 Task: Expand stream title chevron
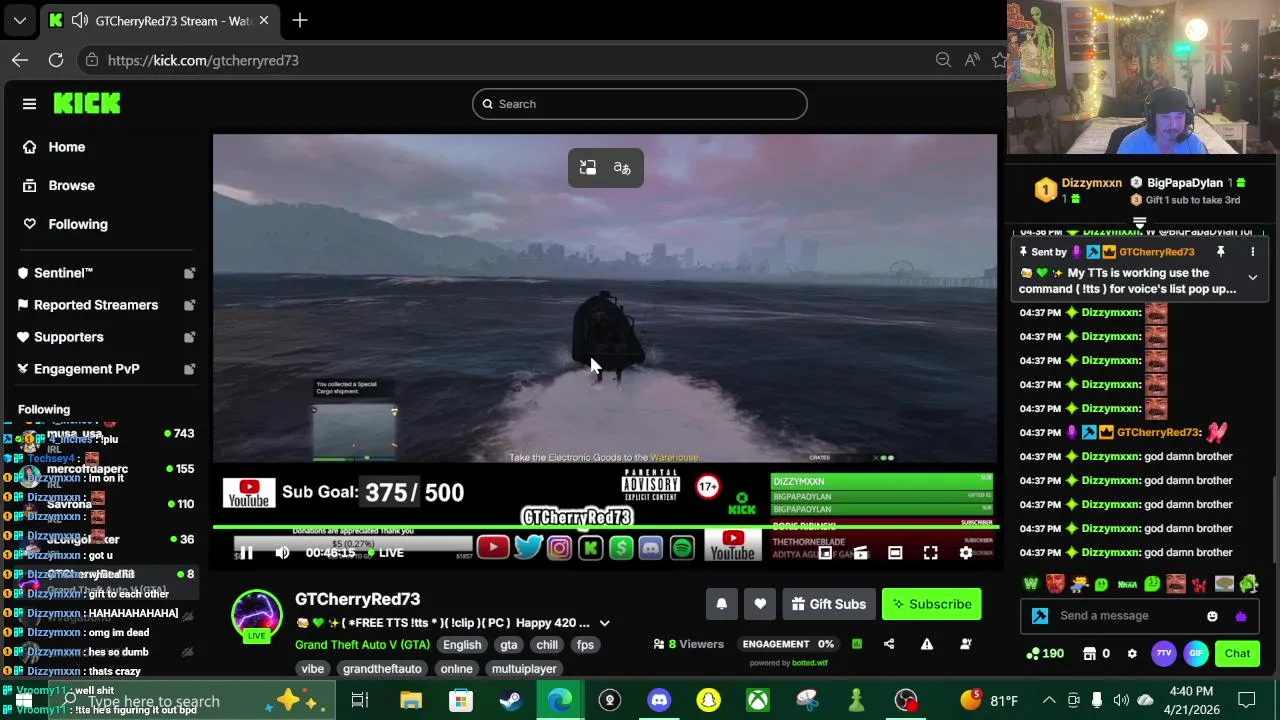pyautogui.click(x=604, y=623)
